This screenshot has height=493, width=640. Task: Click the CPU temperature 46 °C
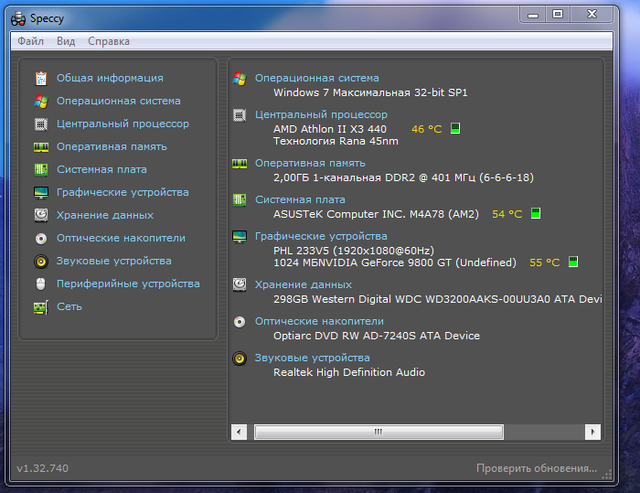coord(427,129)
